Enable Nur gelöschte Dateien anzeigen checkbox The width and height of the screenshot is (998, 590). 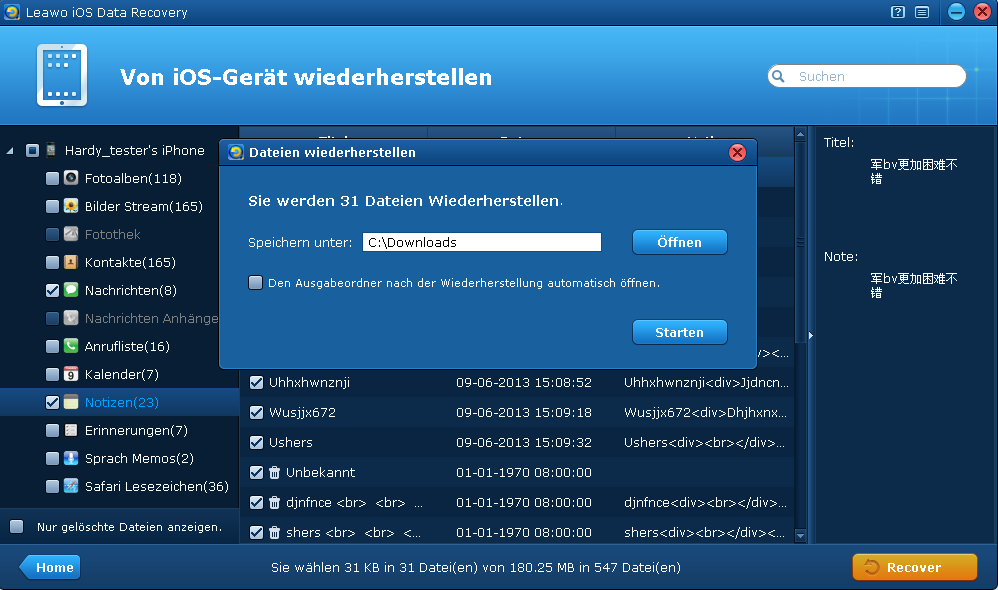point(17,526)
